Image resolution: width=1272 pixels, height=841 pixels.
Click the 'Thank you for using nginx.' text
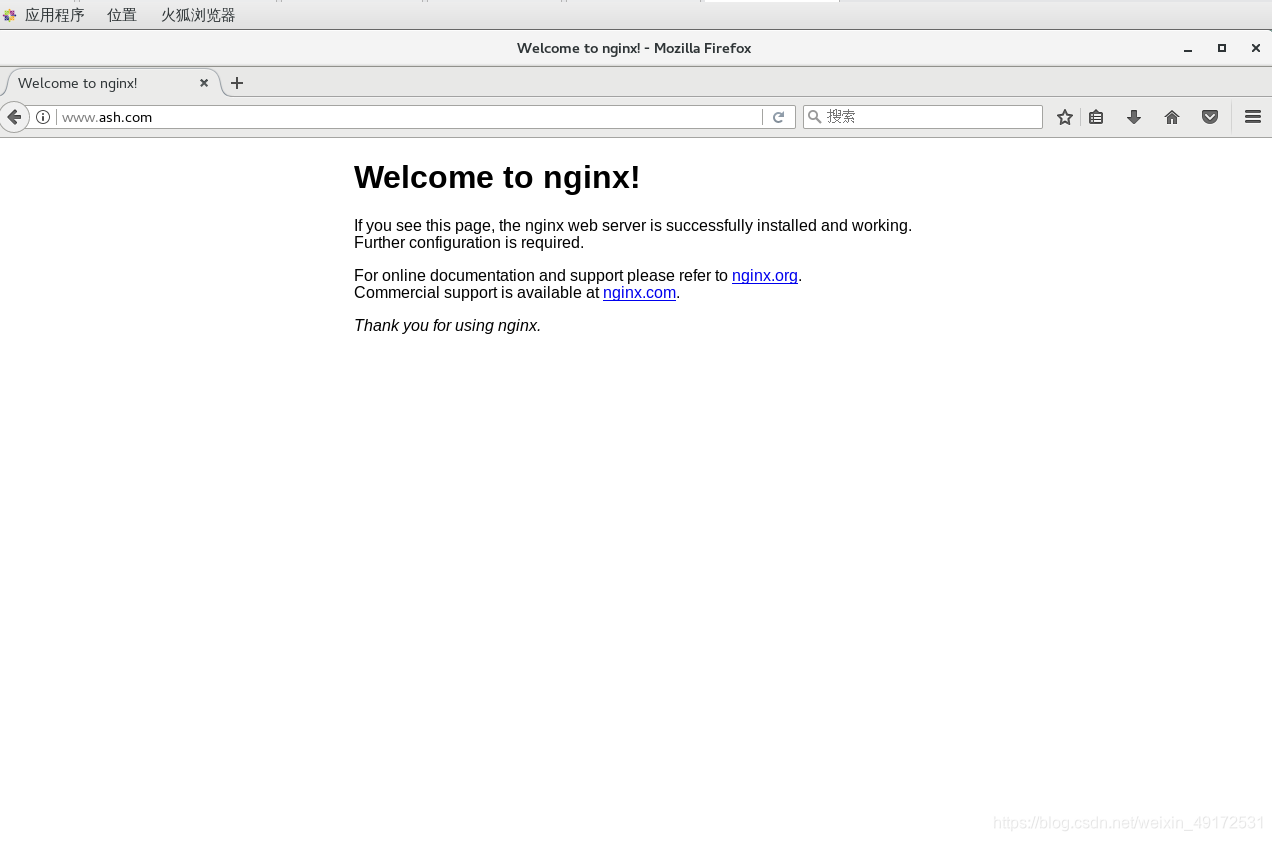point(448,326)
